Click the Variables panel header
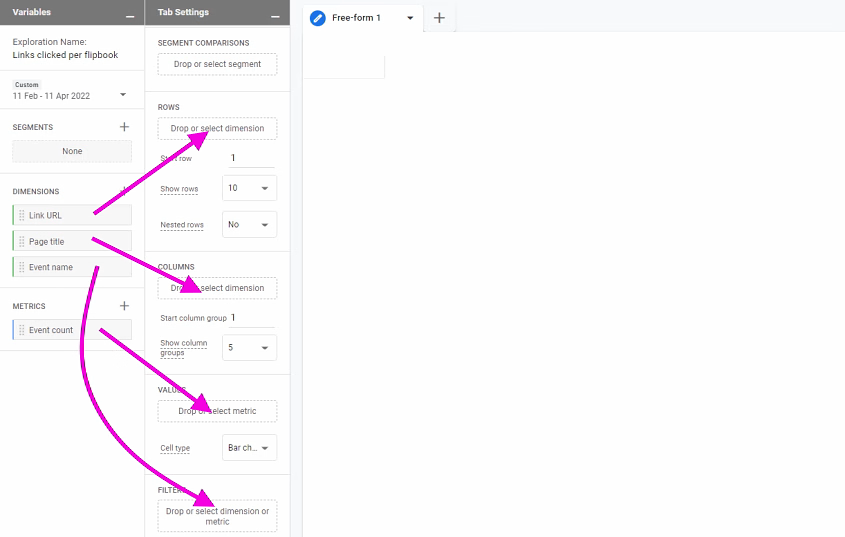 [72, 12]
